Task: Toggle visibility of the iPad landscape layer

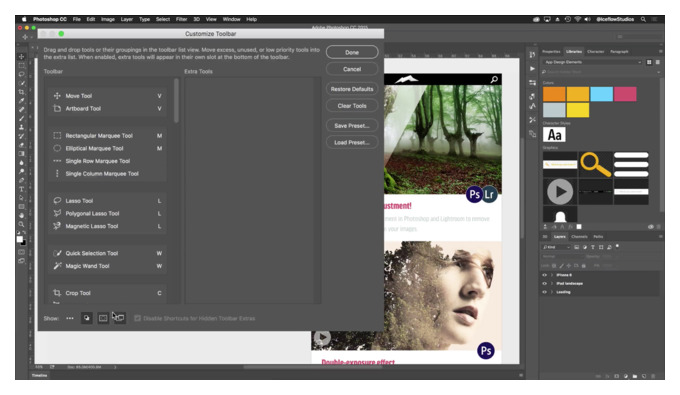Action: coord(545,284)
